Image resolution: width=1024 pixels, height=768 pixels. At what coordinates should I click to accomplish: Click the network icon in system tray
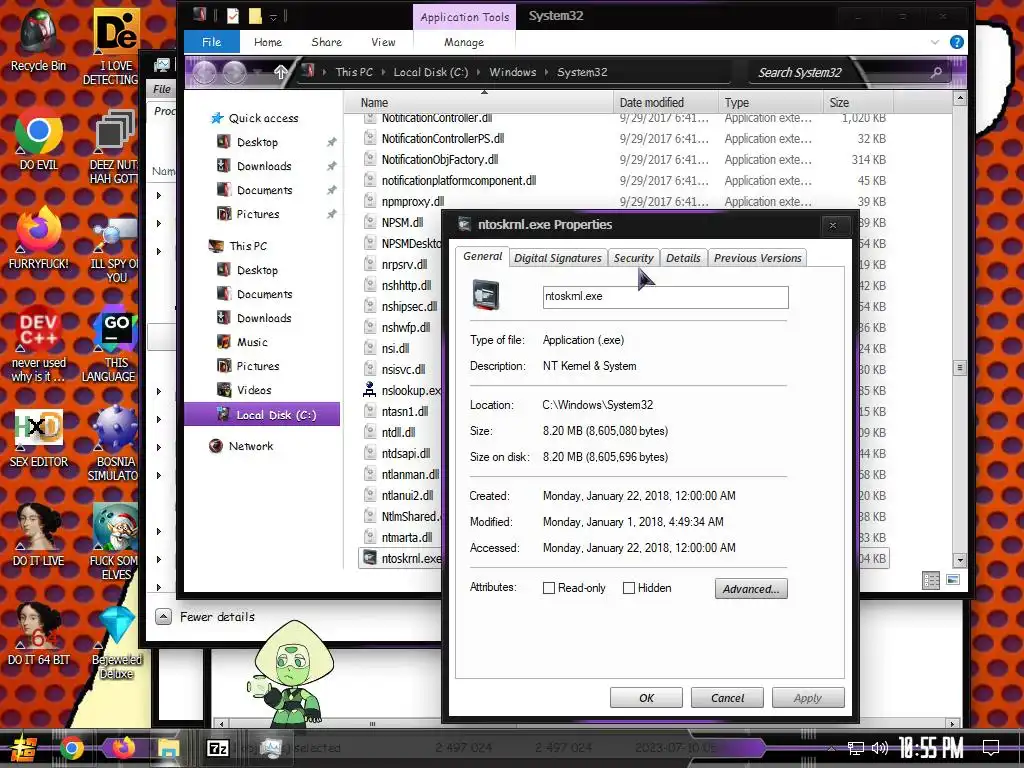point(855,748)
